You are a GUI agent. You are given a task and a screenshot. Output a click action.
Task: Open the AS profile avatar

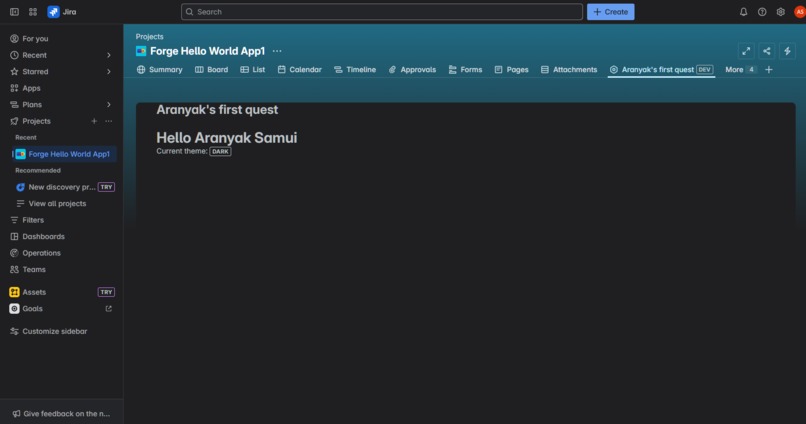pos(800,12)
